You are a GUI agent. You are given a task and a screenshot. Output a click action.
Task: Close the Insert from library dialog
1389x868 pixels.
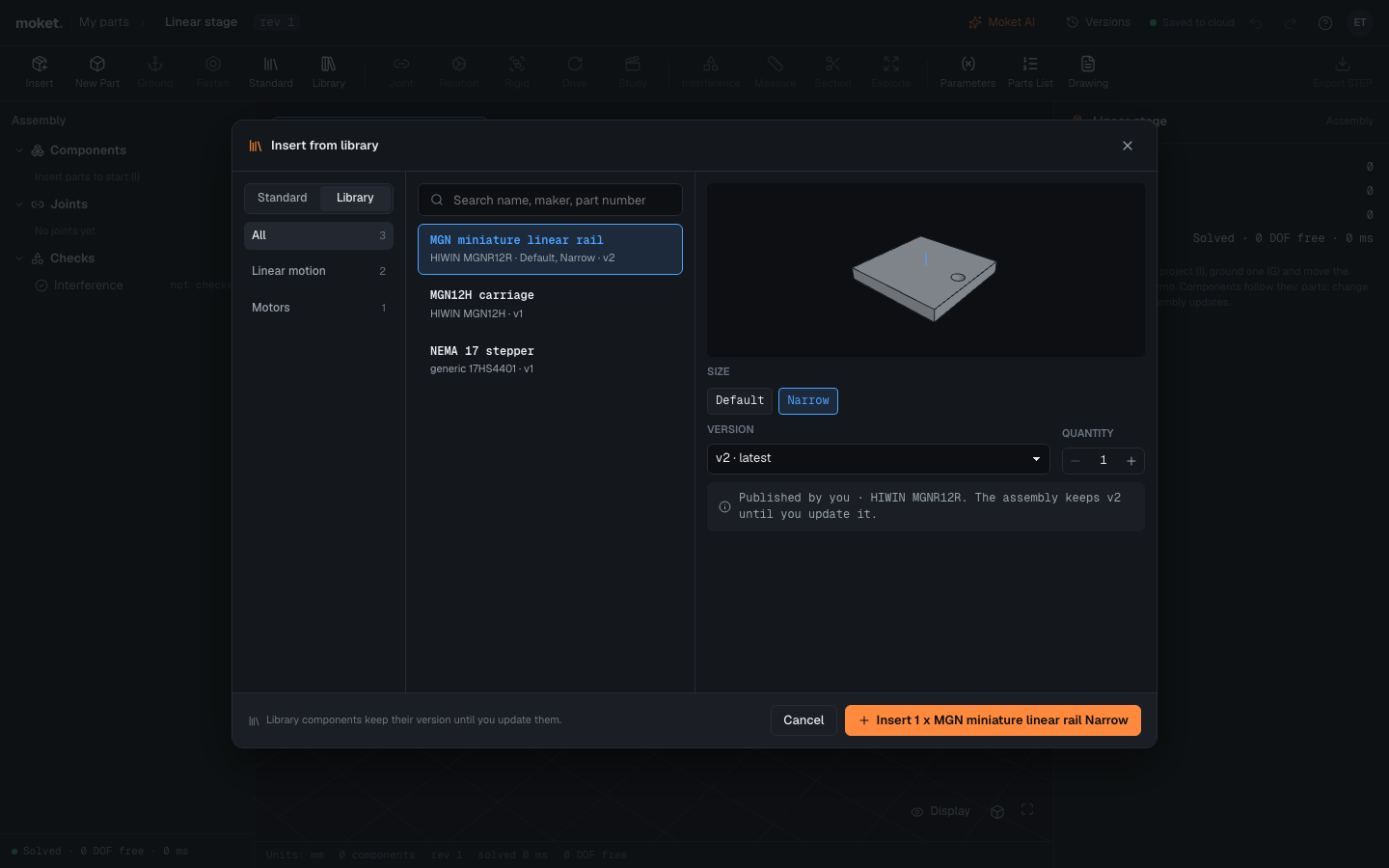pyautogui.click(x=1128, y=146)
